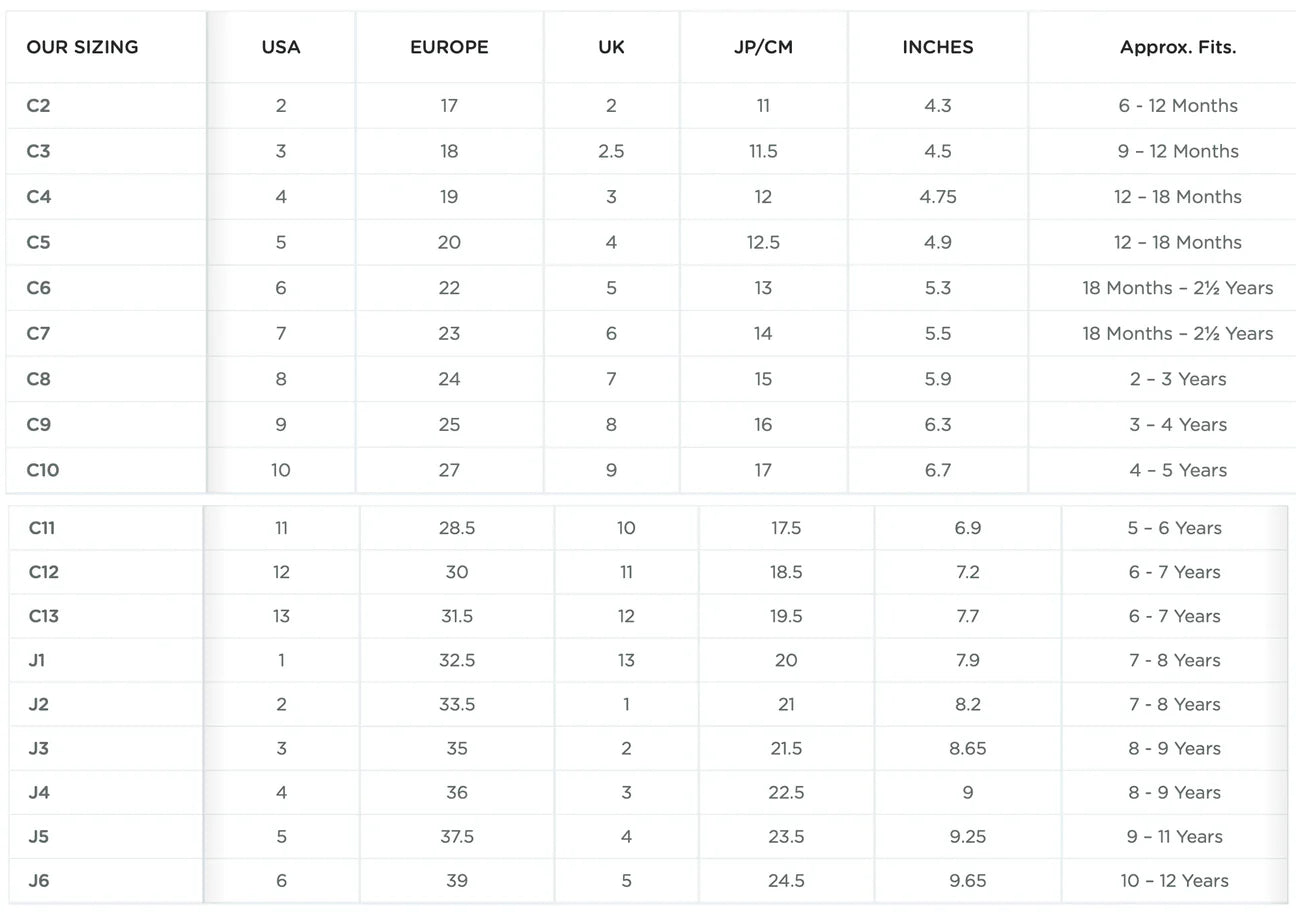This screenshot has height=912, width=1296.
Task: Click the UK column header
Action: (611, 47)
